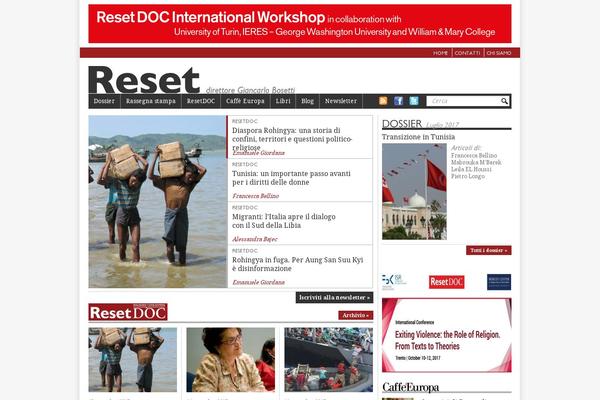Open the Exiting Violence conference banner
600x400 pixels.
click(447, 335)
